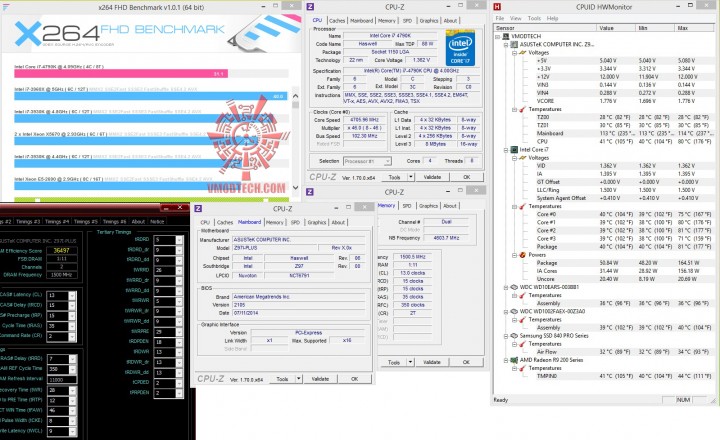
Task: Click the Value column header in HWMonitor
Action: click(616, 28)
